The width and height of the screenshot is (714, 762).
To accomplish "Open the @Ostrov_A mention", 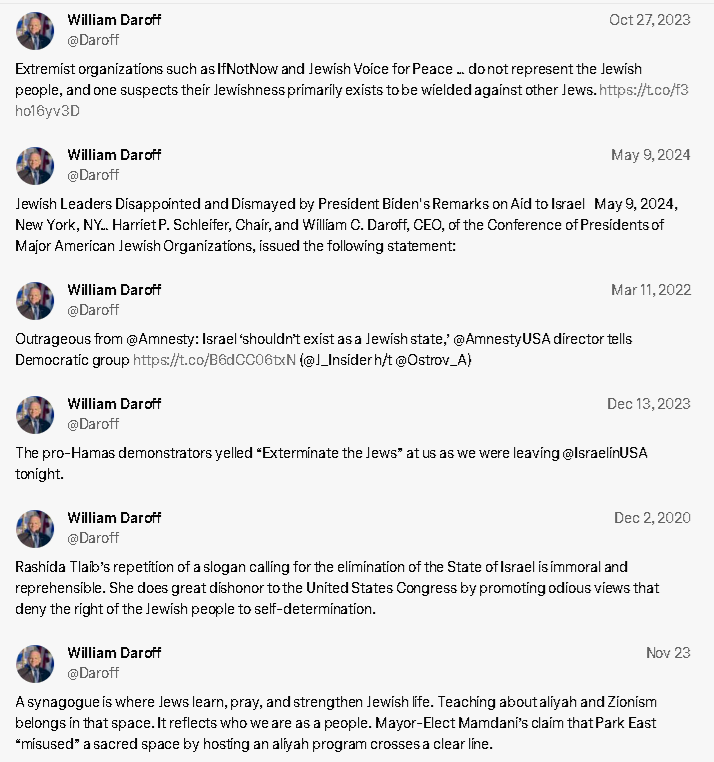I will 432,360.
